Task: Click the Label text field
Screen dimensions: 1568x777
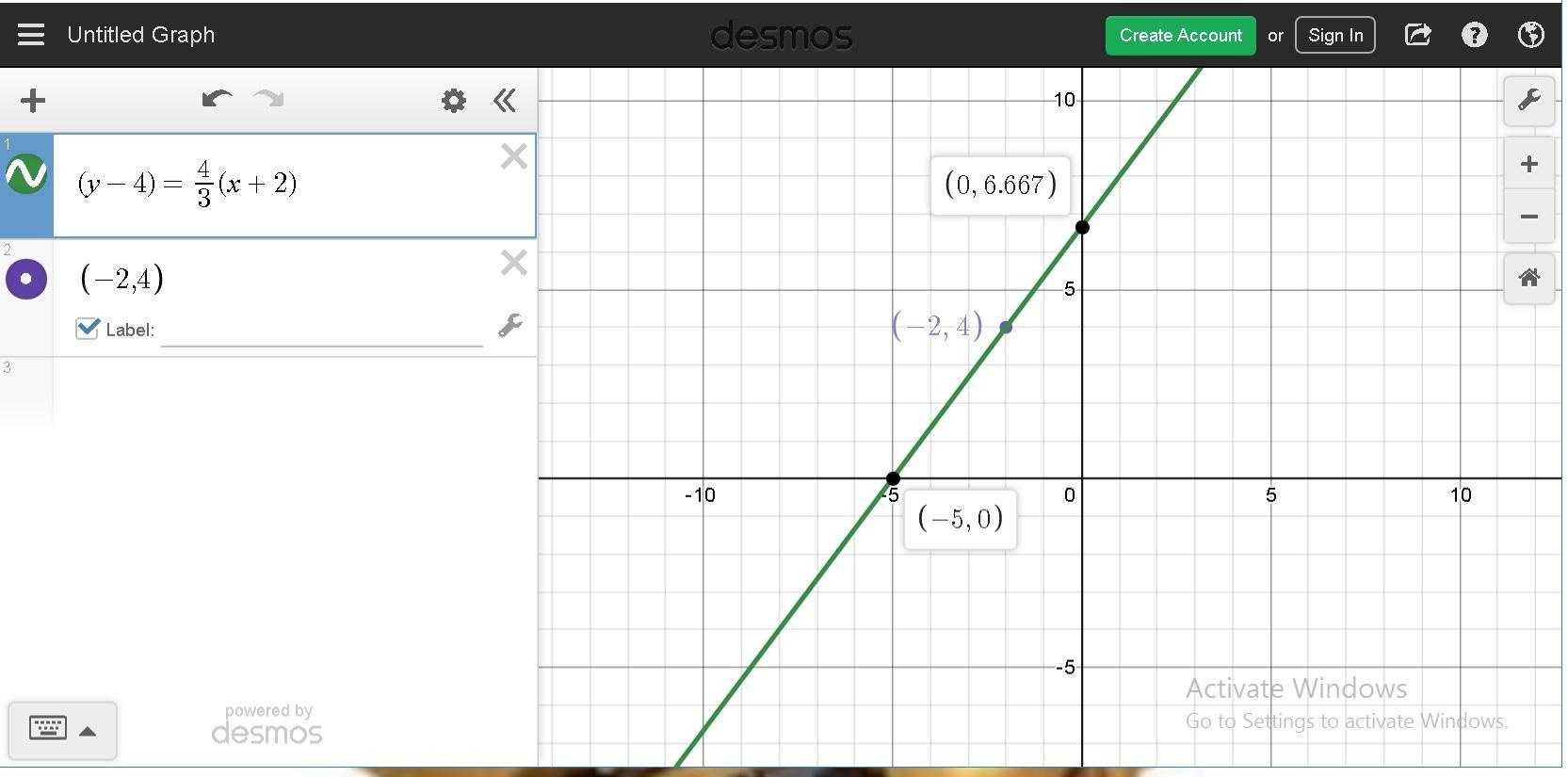Action: click(x=322, y=330)
